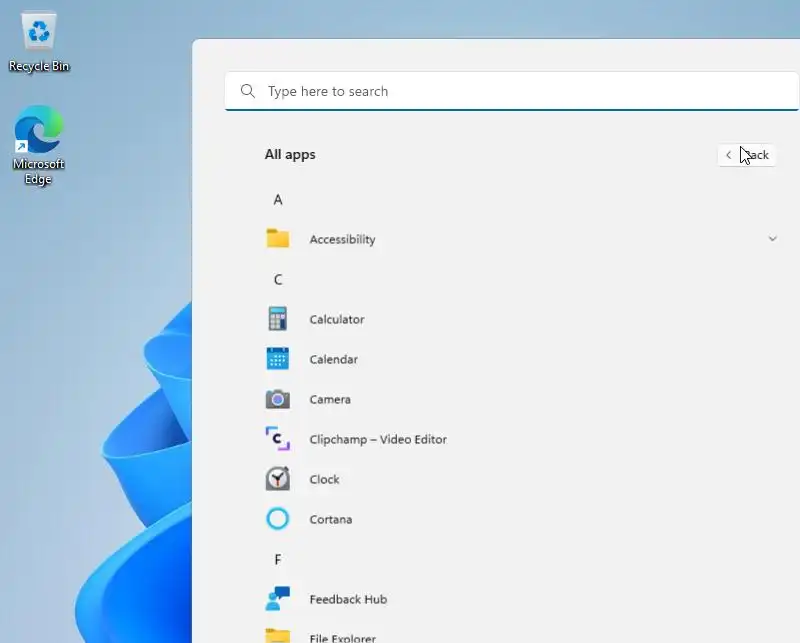Click the "Calendar" label text

[334, 359]
